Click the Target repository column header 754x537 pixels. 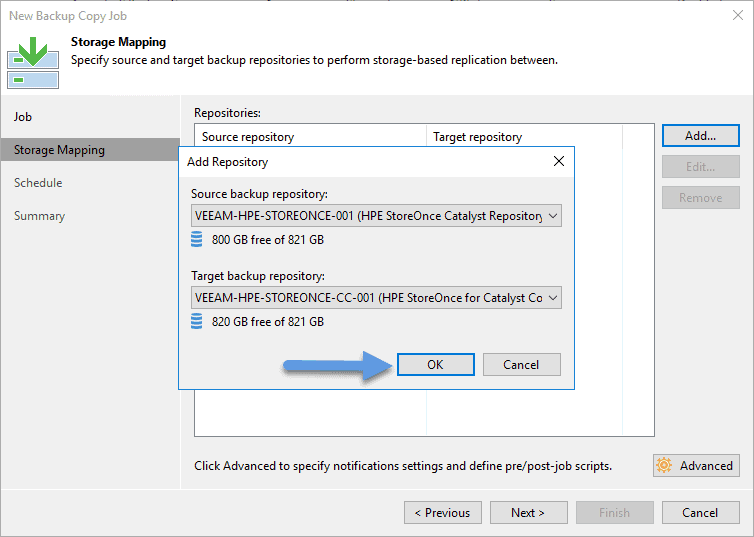point(525,137)
